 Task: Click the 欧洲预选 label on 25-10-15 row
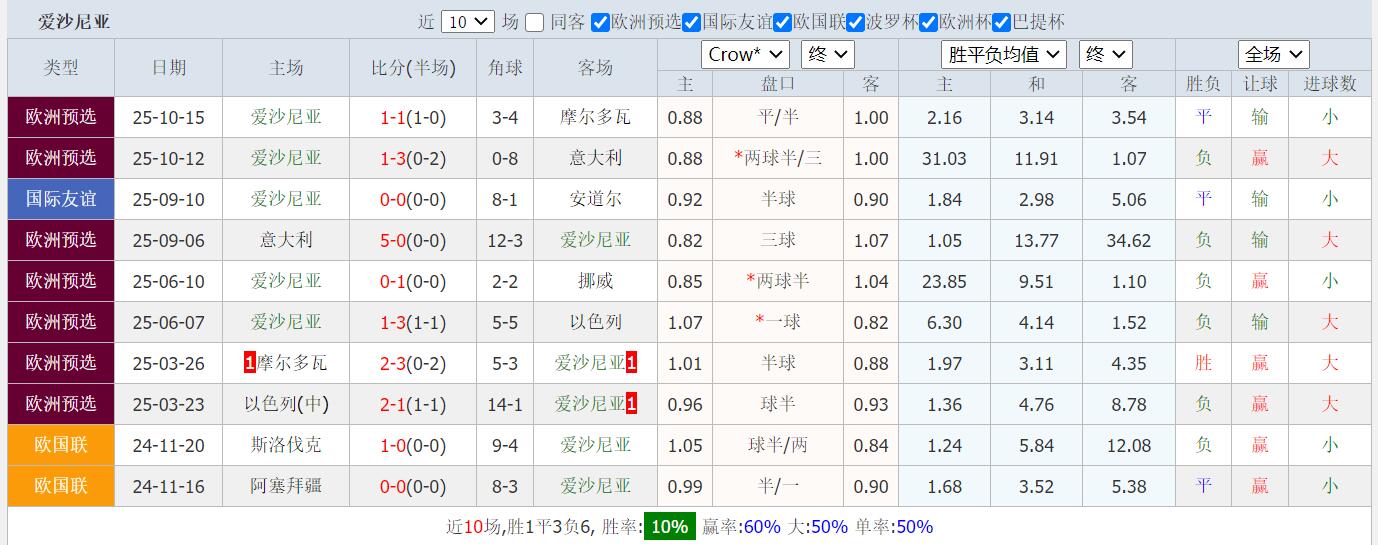61,118
